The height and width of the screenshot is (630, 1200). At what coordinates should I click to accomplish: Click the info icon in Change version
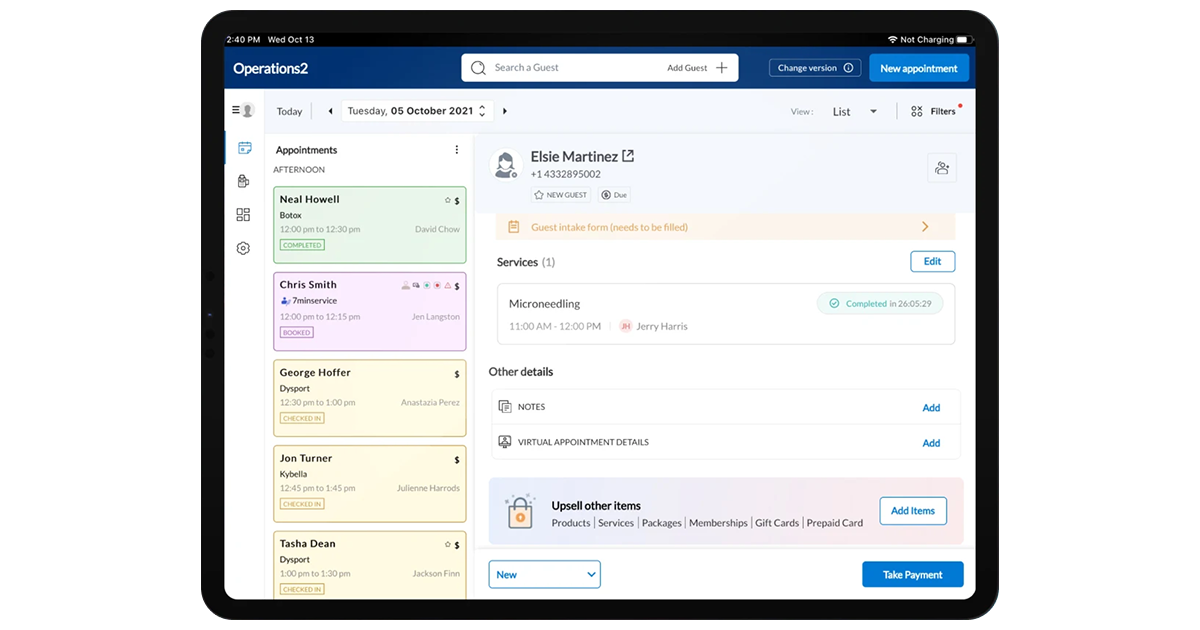(848, 68)
